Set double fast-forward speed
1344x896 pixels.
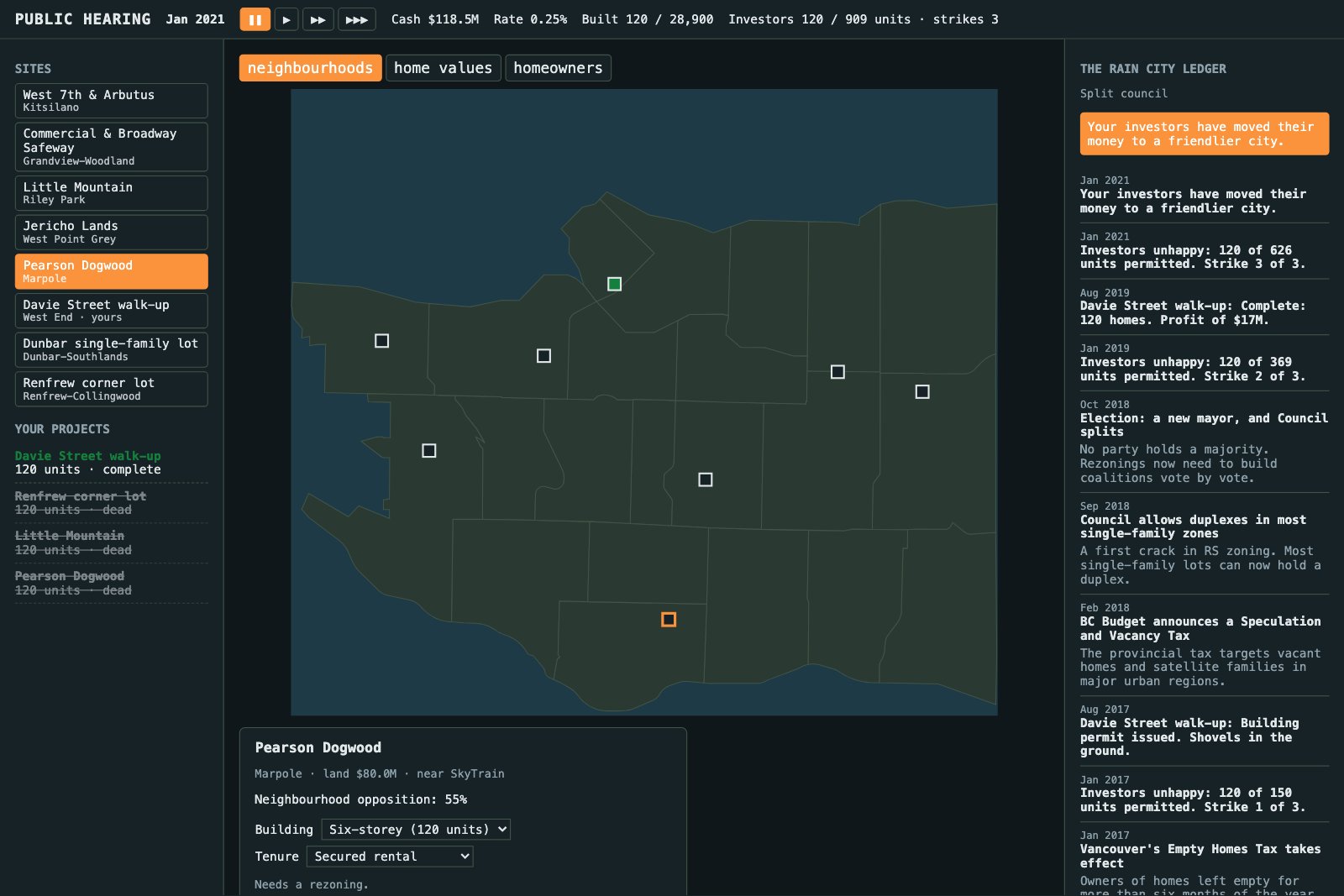point(318,19)
